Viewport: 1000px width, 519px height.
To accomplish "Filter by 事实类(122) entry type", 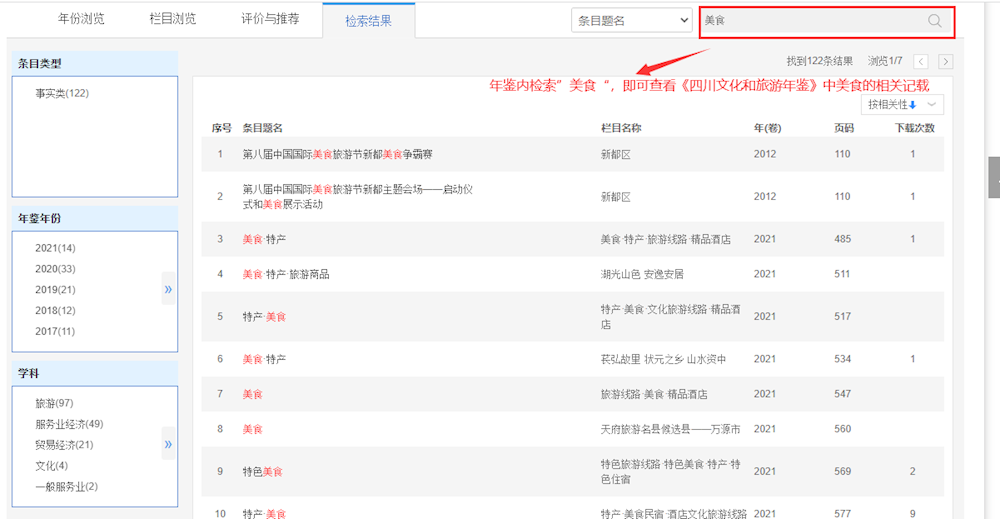I will tap(62, 94).
